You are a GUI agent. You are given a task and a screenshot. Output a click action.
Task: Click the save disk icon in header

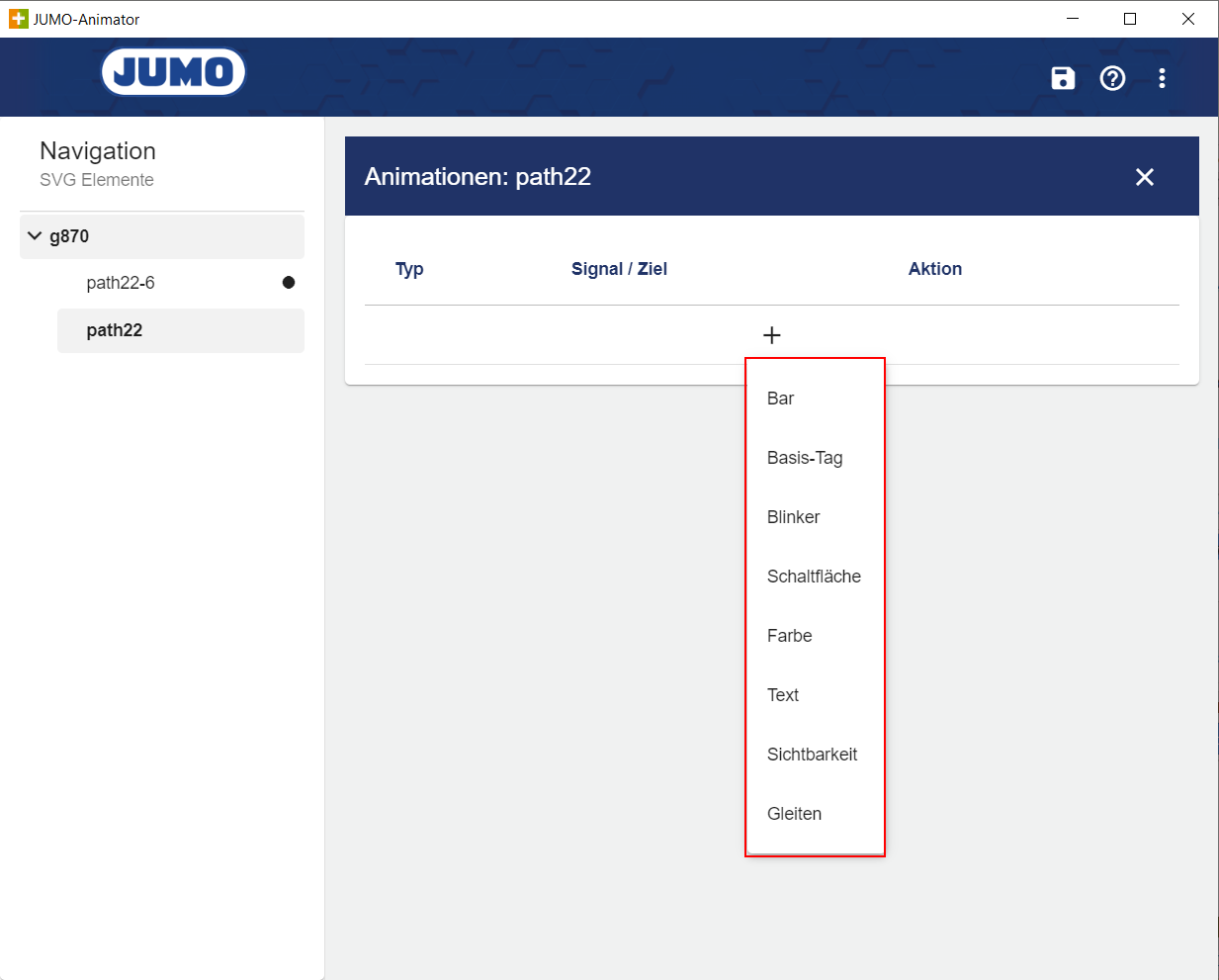coord(1063,78)
